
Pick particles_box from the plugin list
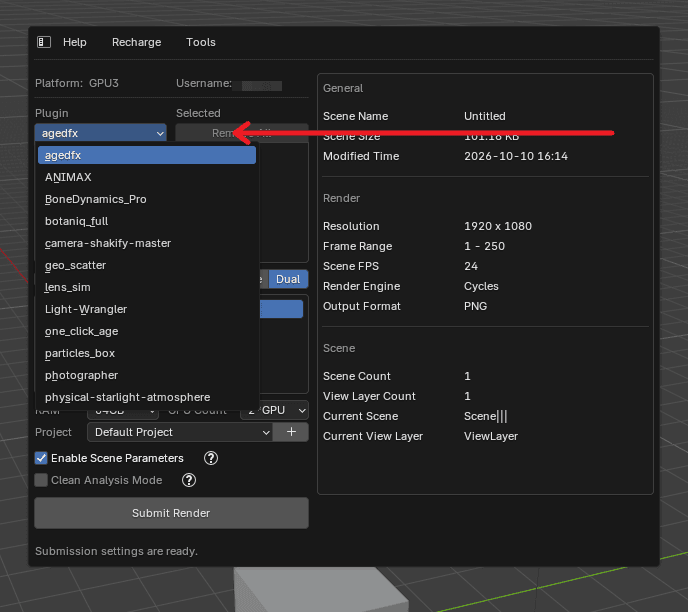147,353
